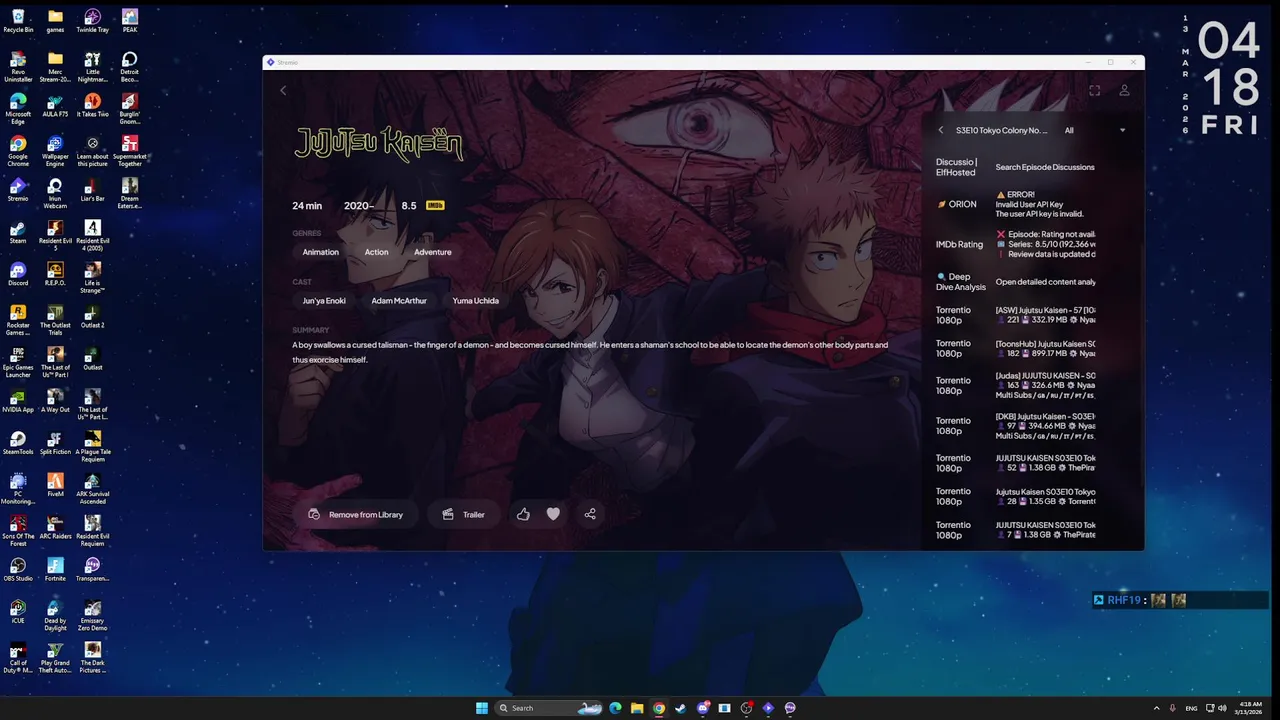Viewport: 1280px width, 720px height.
Task: Launch Dead by Daylight shortcut
Action: (x=55, y=615)
